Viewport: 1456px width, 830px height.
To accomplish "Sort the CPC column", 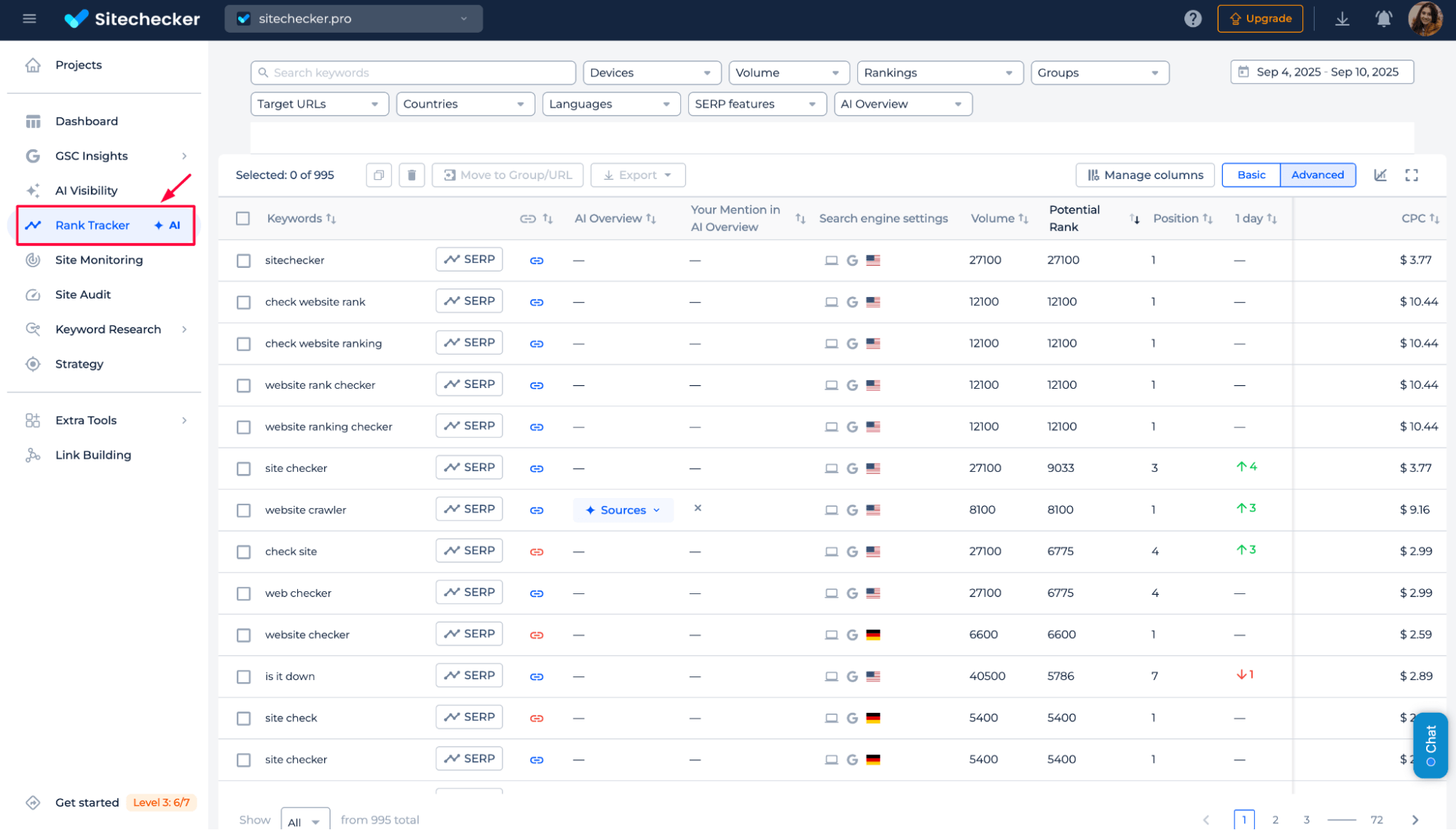I will (1434, 218).
